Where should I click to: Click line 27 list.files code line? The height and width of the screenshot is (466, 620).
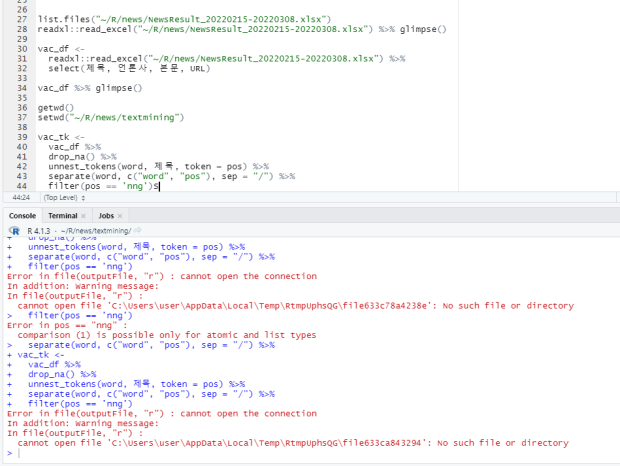point(184,19)
